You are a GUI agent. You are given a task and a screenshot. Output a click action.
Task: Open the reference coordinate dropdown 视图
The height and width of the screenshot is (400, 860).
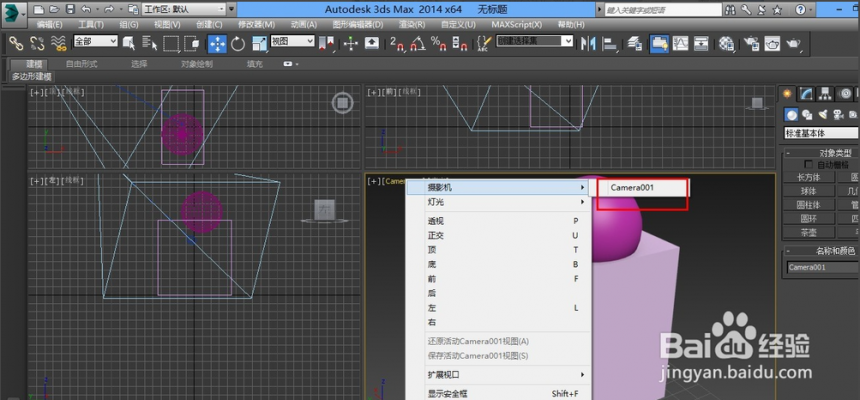293,41
